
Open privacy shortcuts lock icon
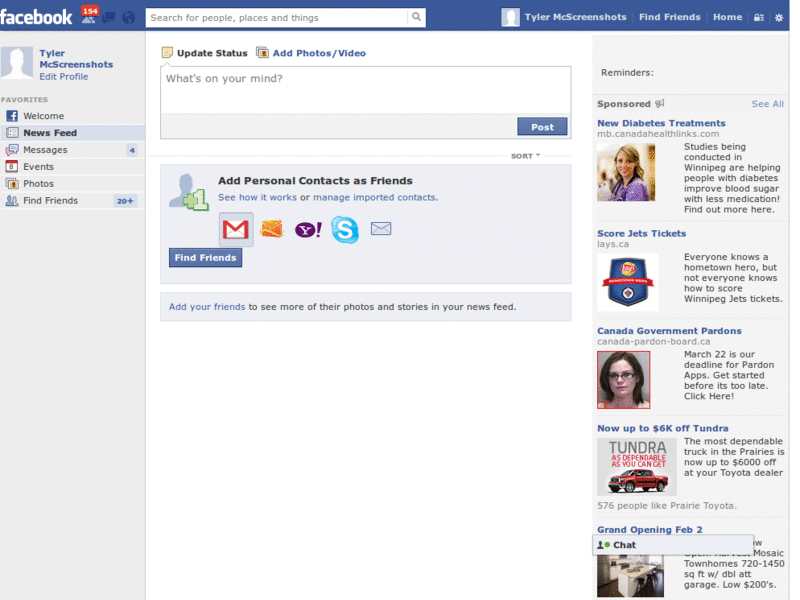(x=759, y=17)
